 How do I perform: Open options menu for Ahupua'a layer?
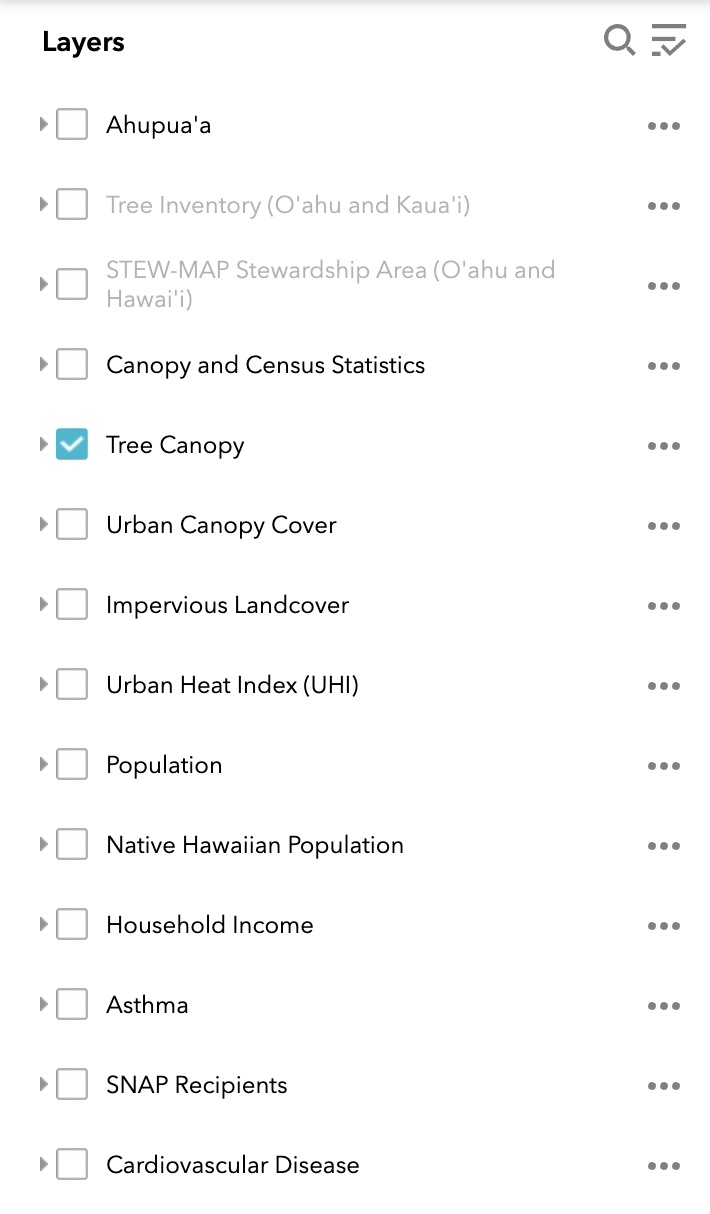663,126
